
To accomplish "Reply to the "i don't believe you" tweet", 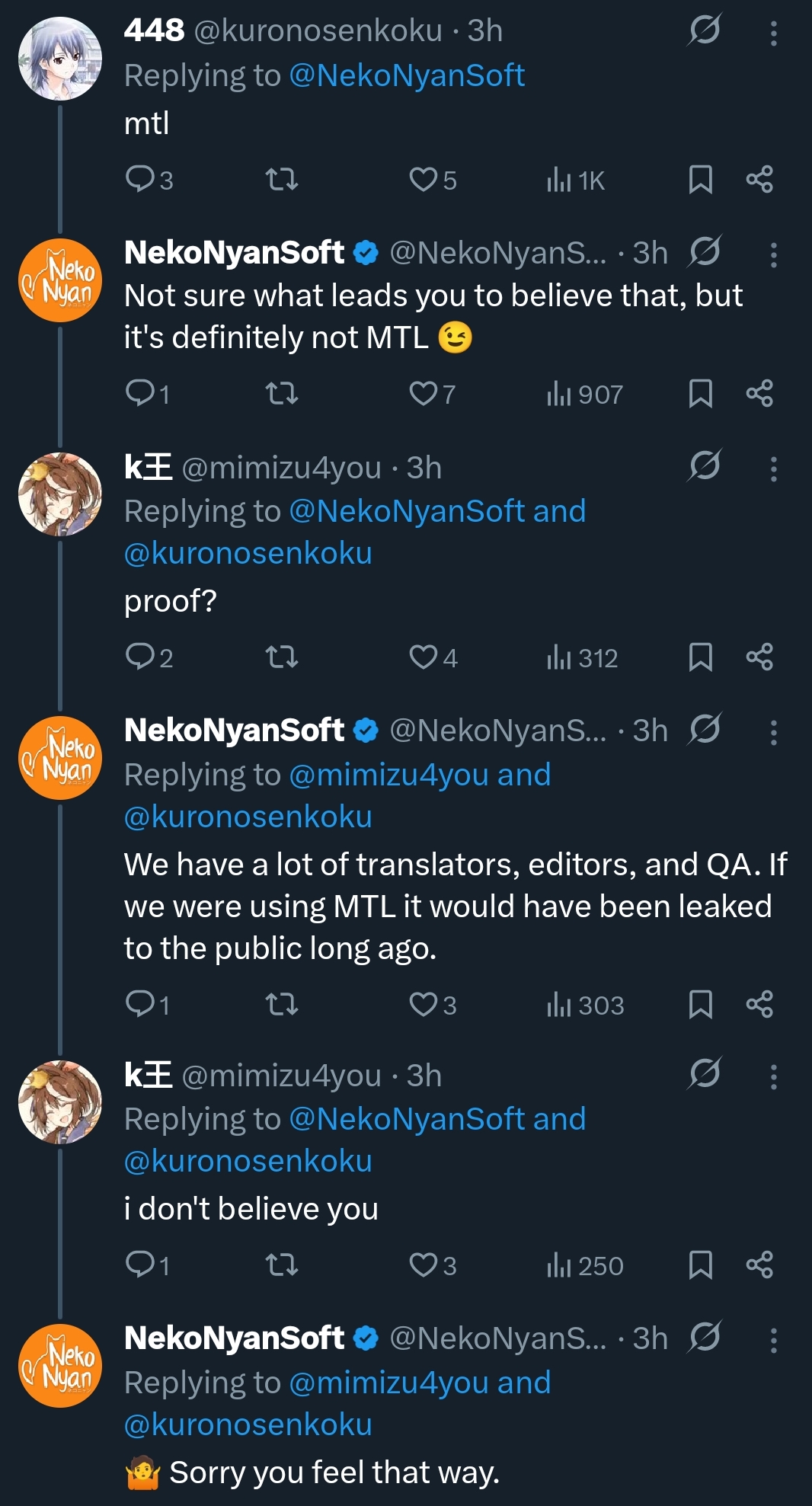I will 141,1265.
